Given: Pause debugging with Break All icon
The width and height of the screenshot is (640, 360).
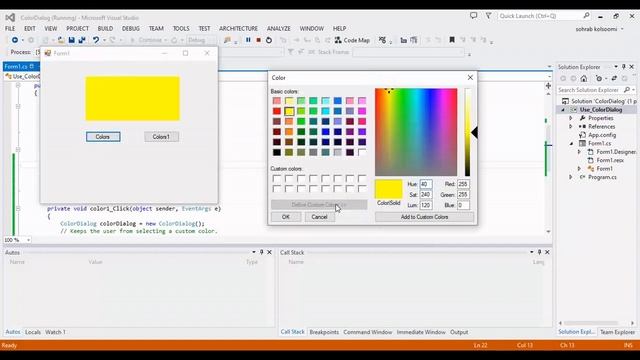Looking at the screenshot, I should click(248, 40).
